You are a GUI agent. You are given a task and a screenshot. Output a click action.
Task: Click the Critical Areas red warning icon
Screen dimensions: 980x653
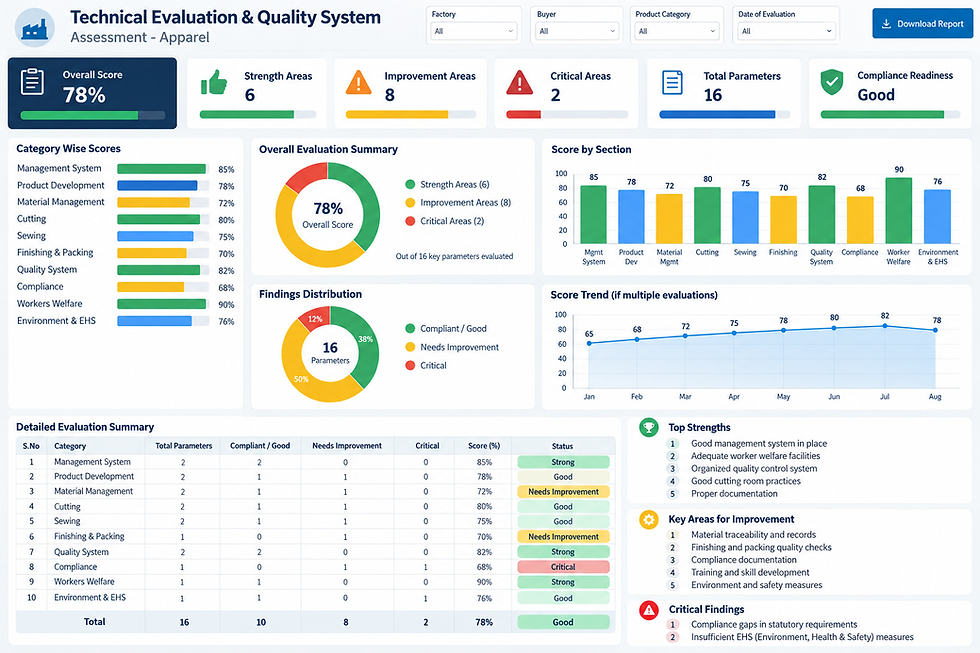519,82
